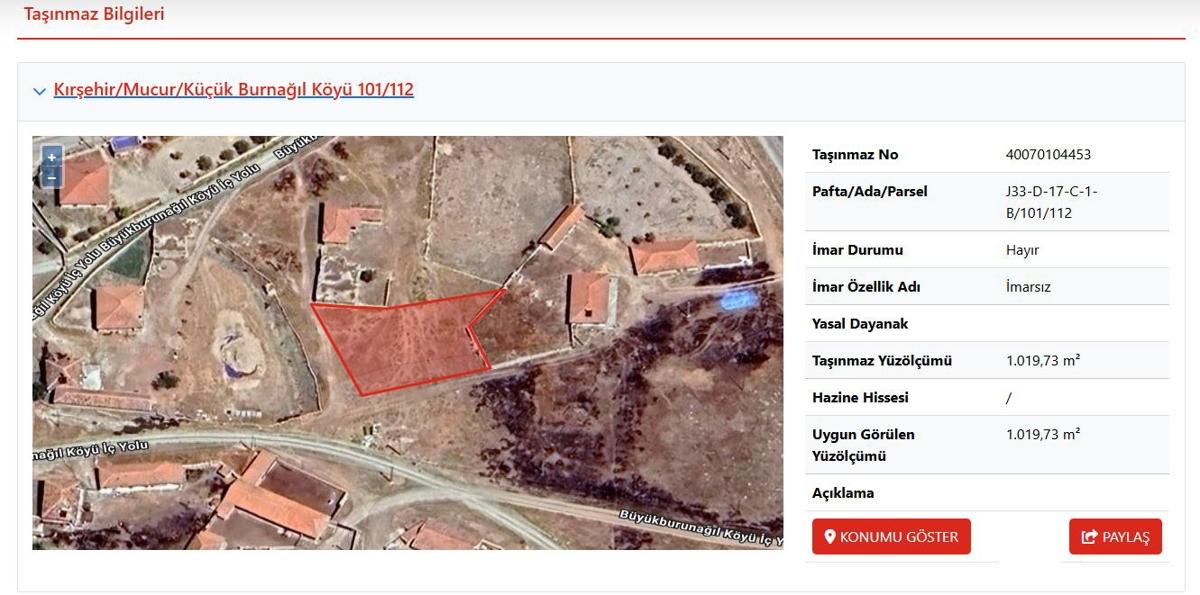Zoom out the map with minus button

click(52, 177)
